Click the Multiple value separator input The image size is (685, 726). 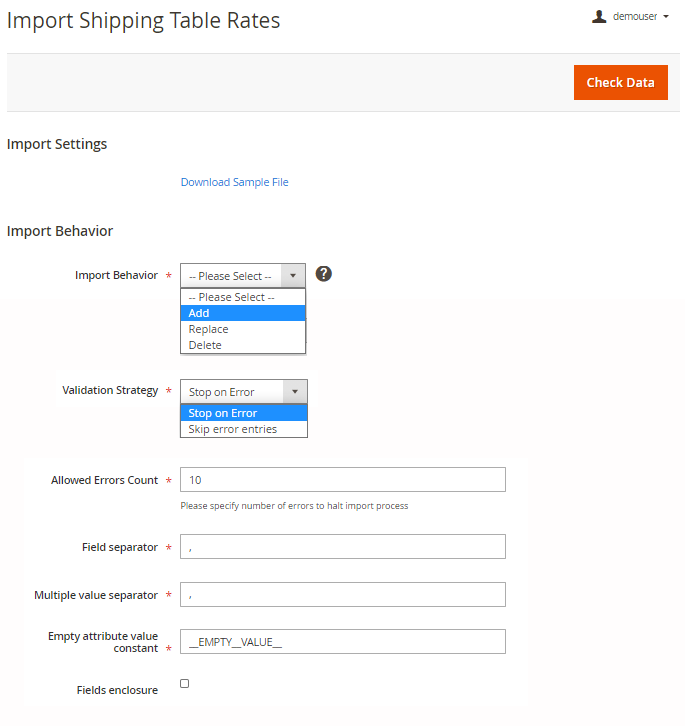click(343, 595)
